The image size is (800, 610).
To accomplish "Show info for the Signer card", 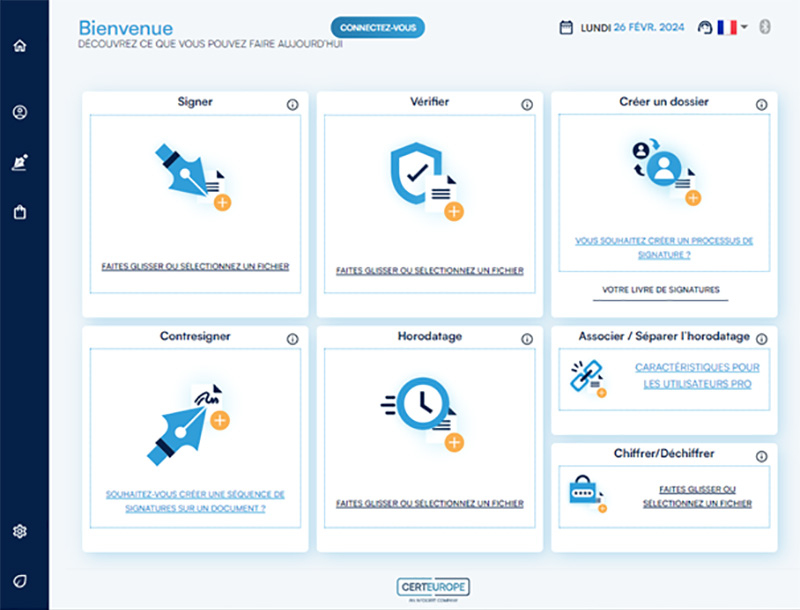I will pyautogui.click(x=292, y=104).
